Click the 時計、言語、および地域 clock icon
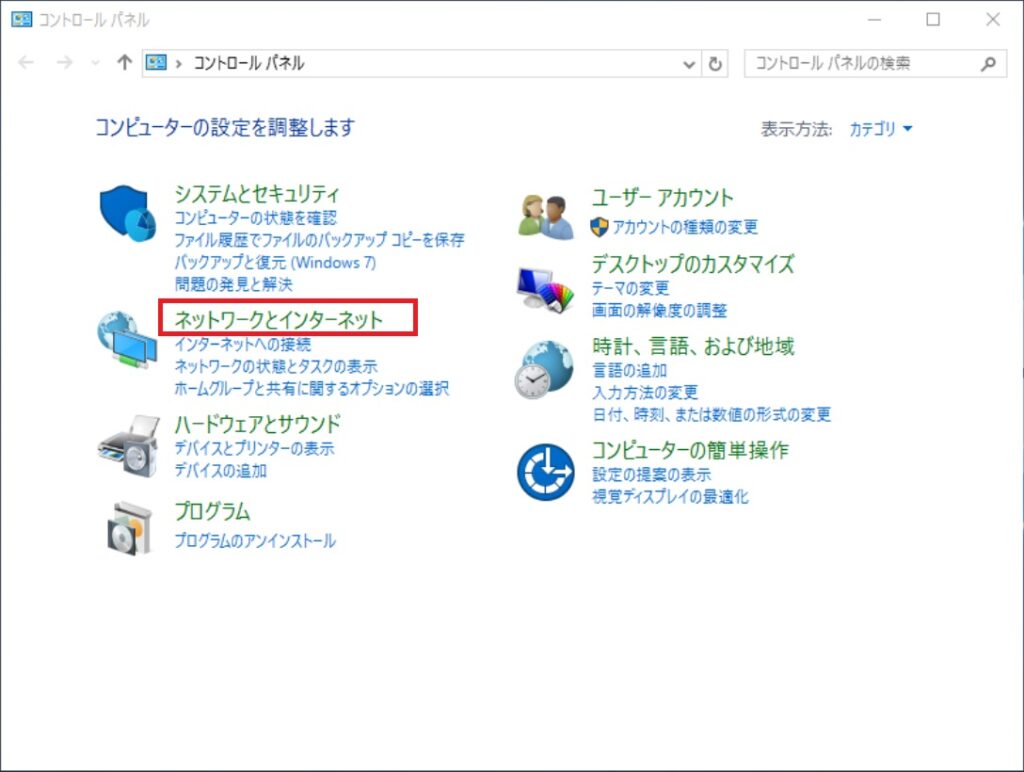The height and width of the screenshot is (772, 1024). [x=543, y=370]
